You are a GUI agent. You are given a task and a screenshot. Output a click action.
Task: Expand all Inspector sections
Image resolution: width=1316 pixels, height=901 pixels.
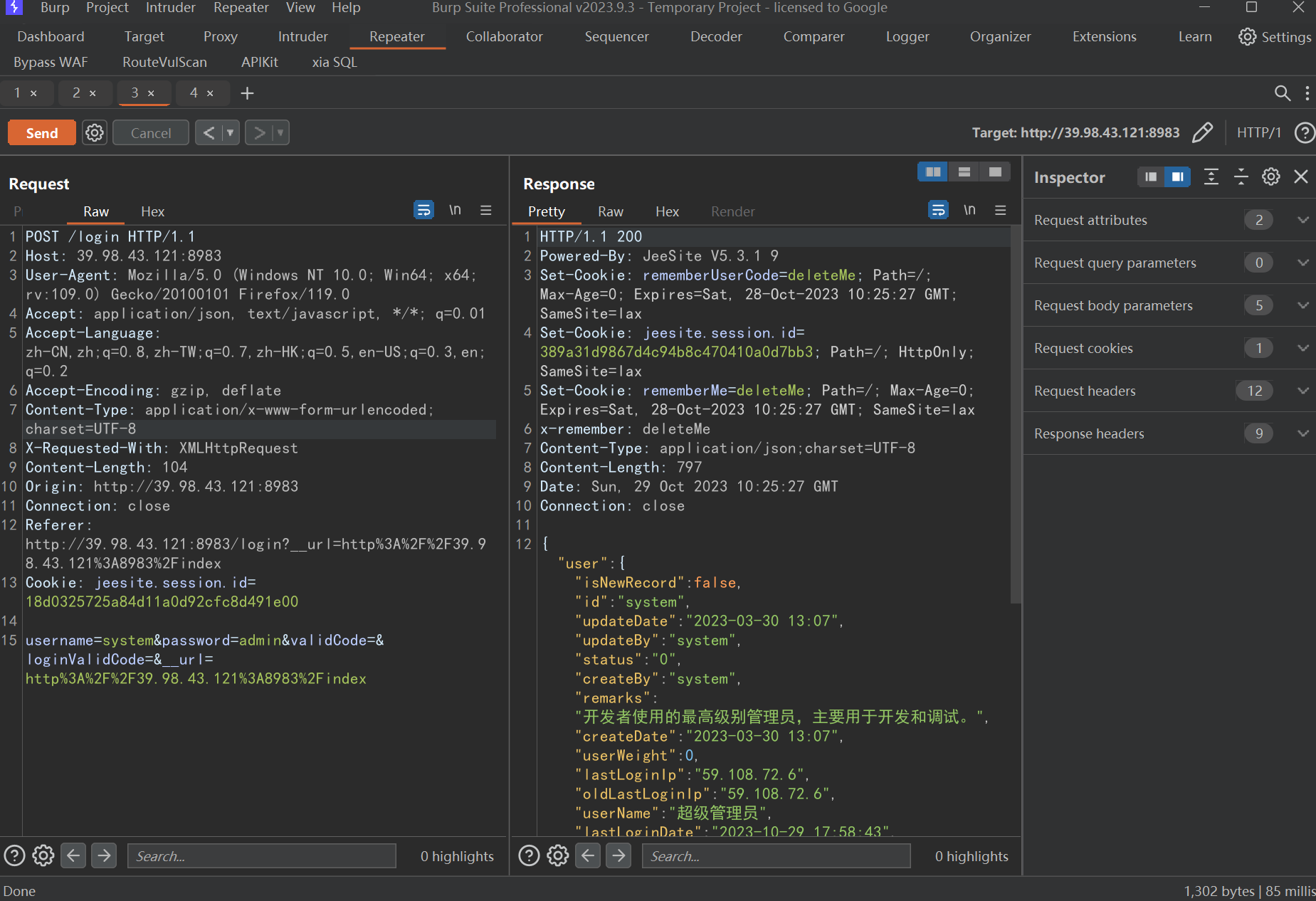coord(1211,177)
